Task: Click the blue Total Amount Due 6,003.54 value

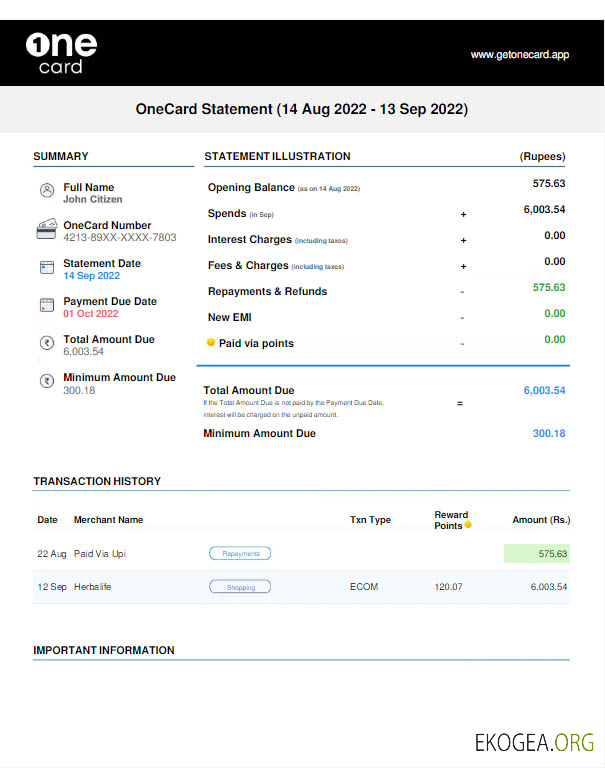Action: click(x=544, y=391)
